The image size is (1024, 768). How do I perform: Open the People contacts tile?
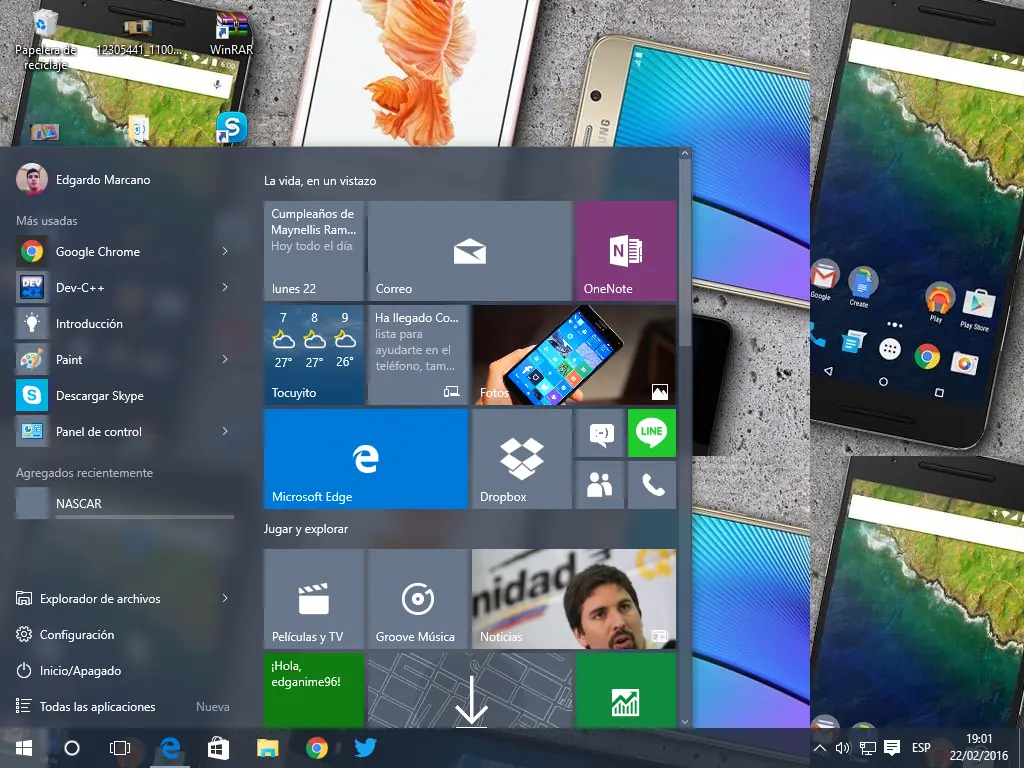click(x=600, y=485)
